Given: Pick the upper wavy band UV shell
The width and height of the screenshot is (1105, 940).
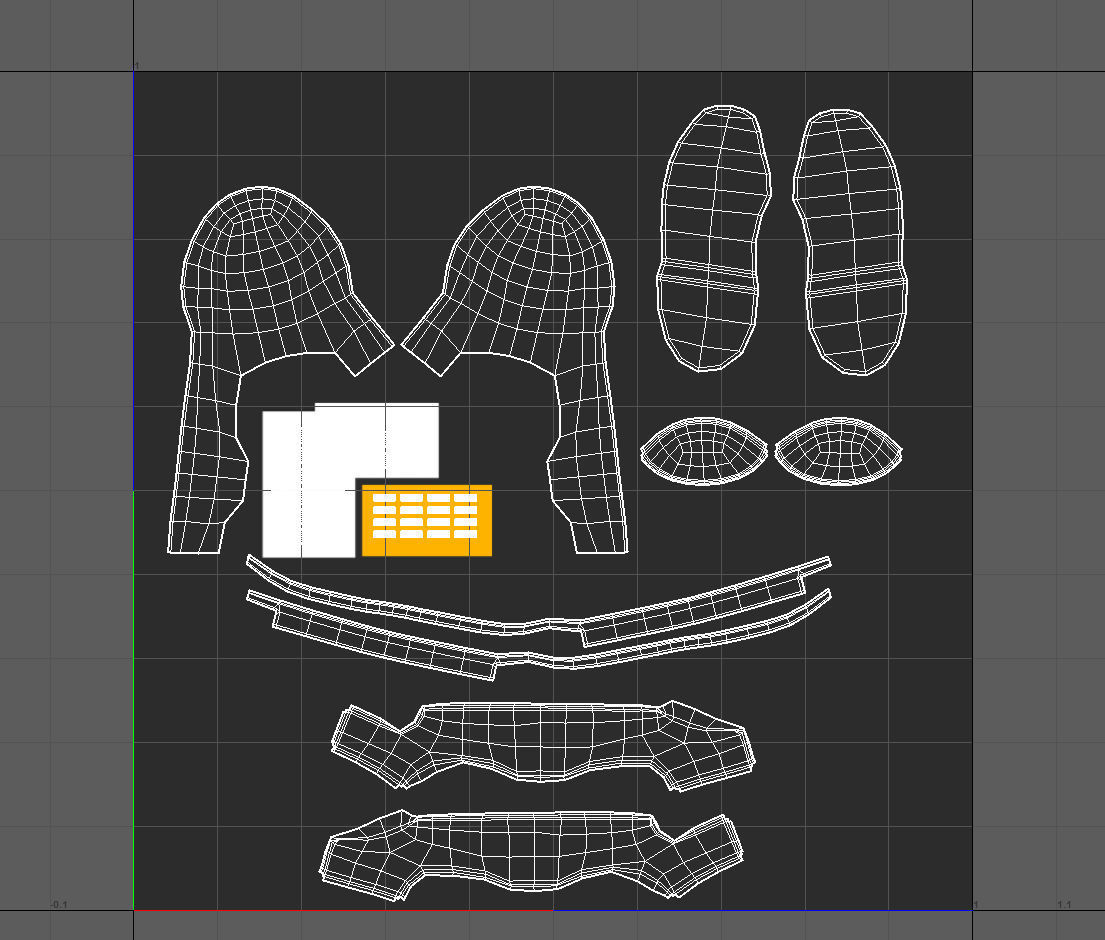Looking at the screenshot, I should pos(543,744).
